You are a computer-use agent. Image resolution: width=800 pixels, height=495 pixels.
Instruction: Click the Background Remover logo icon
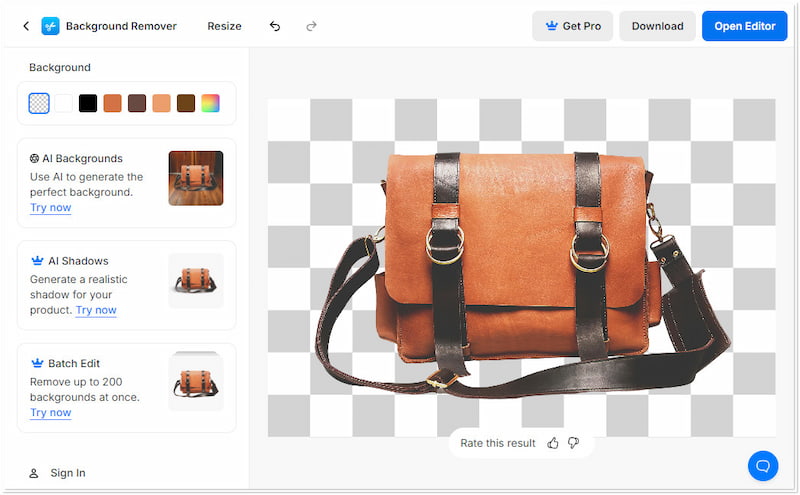[50, 26]
